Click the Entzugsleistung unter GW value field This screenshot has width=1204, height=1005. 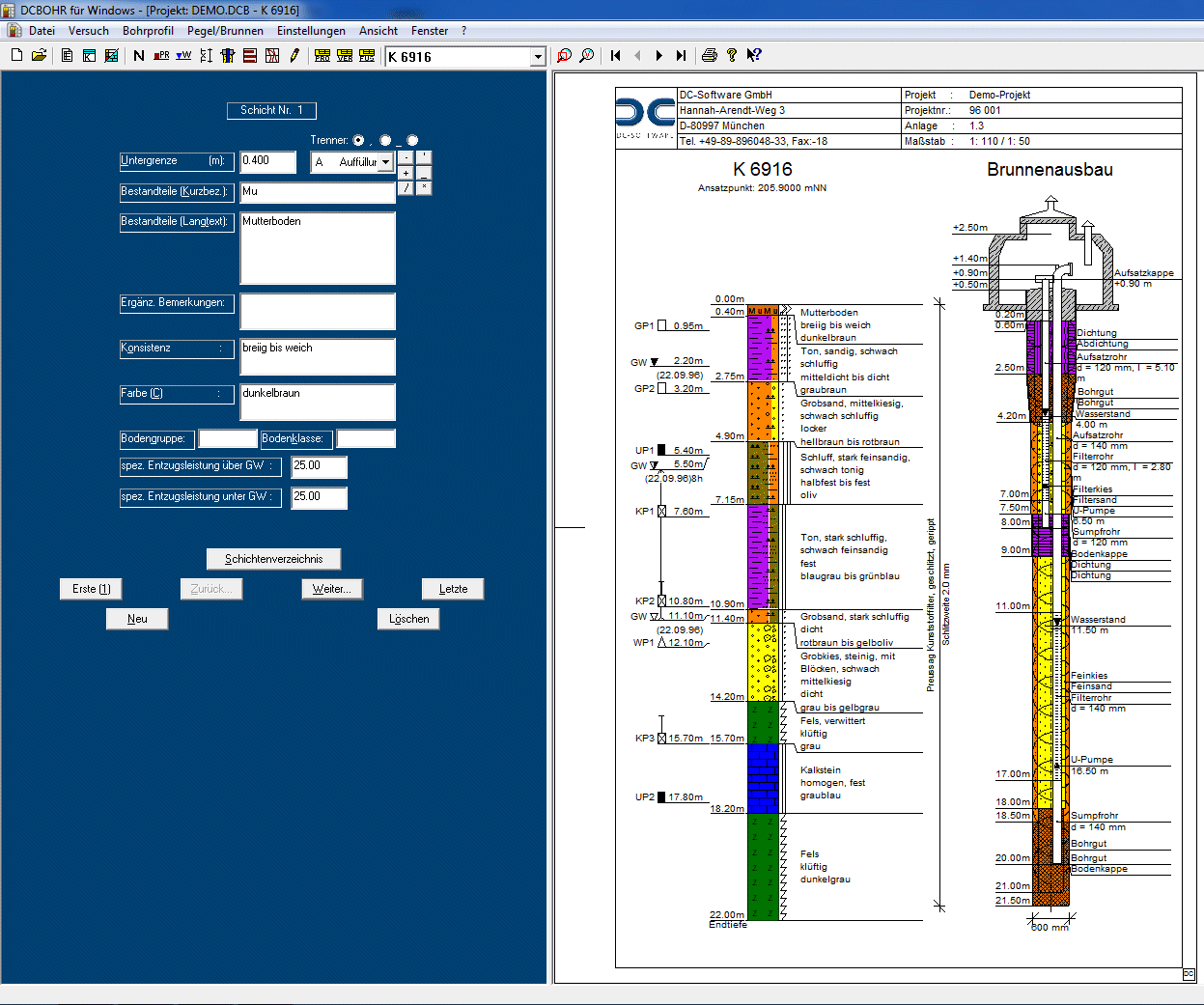[320, 498]
